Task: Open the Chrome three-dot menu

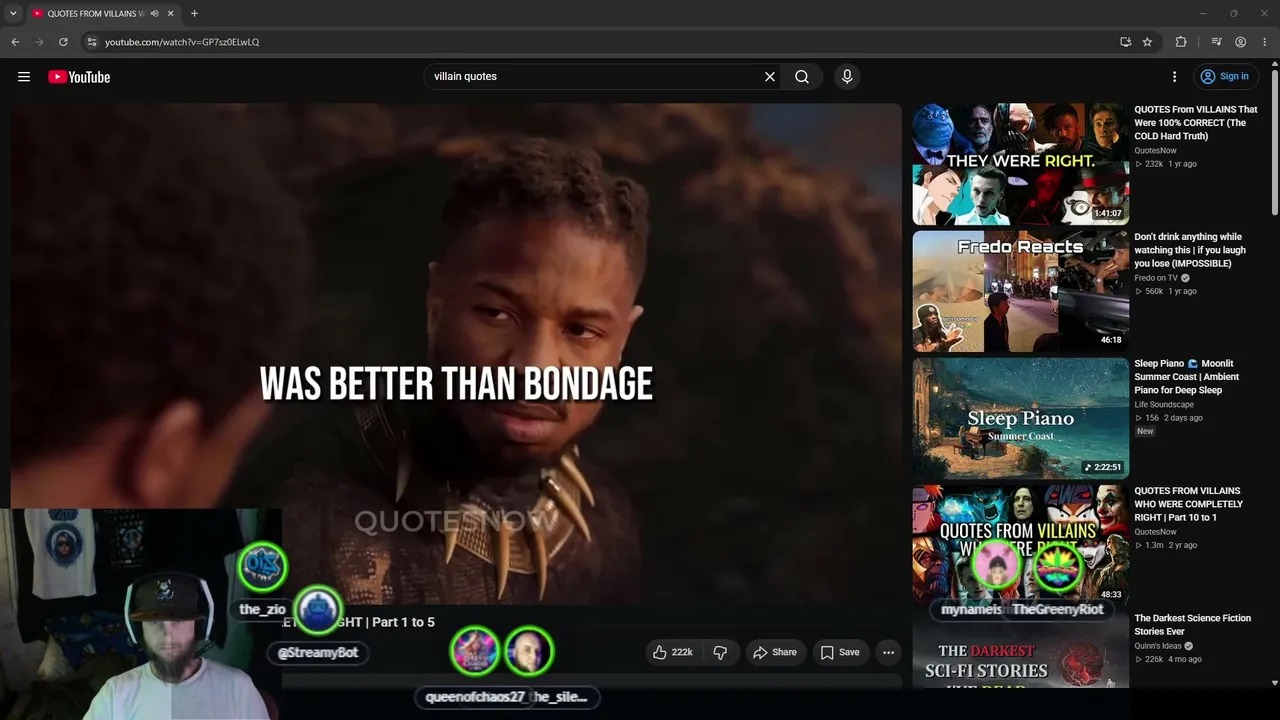Action: click(x=1265, y=42)
